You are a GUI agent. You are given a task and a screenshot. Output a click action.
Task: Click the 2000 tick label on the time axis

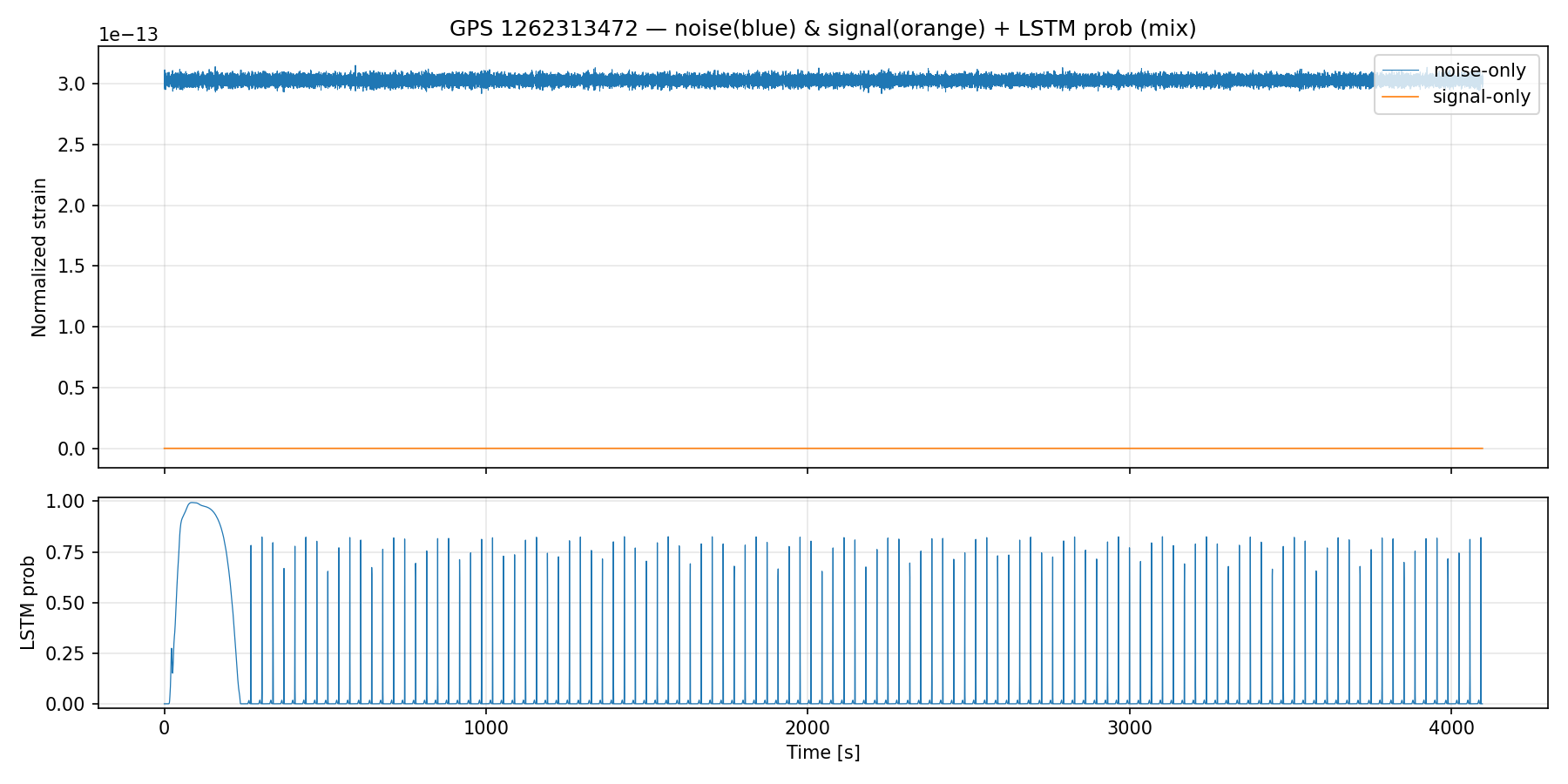point(808,728)
